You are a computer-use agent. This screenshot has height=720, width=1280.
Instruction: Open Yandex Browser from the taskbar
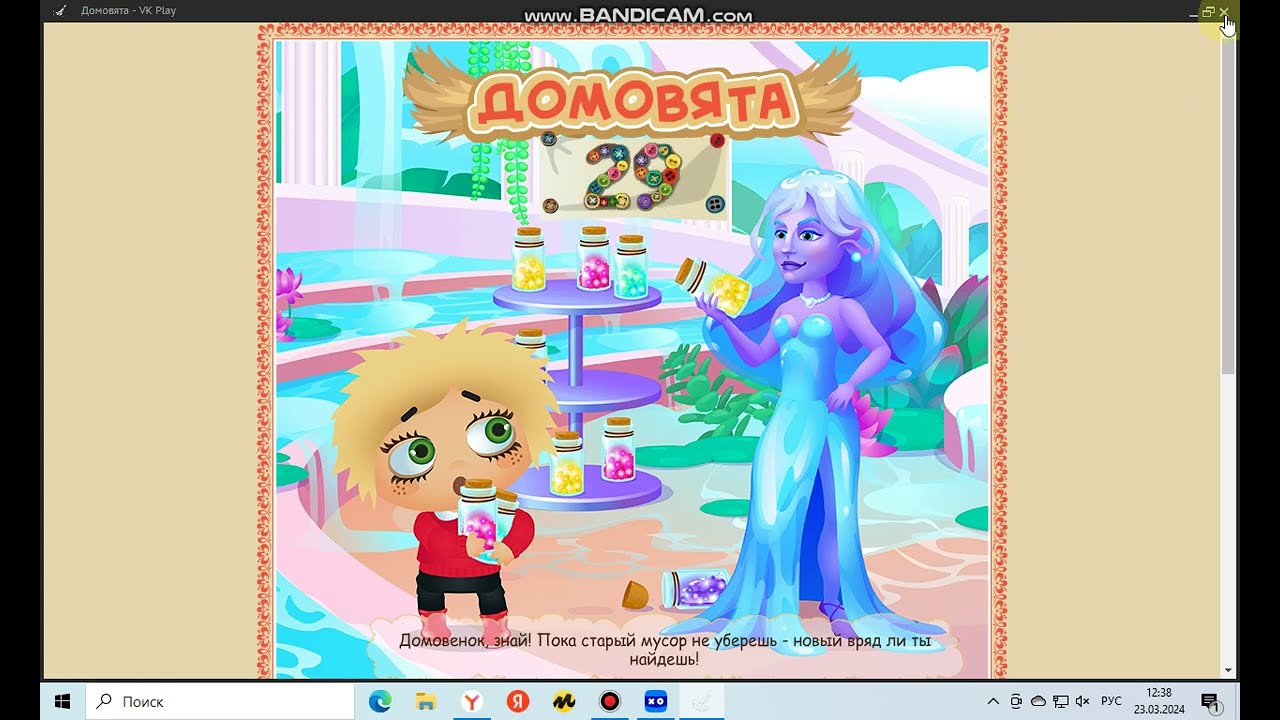472,701
